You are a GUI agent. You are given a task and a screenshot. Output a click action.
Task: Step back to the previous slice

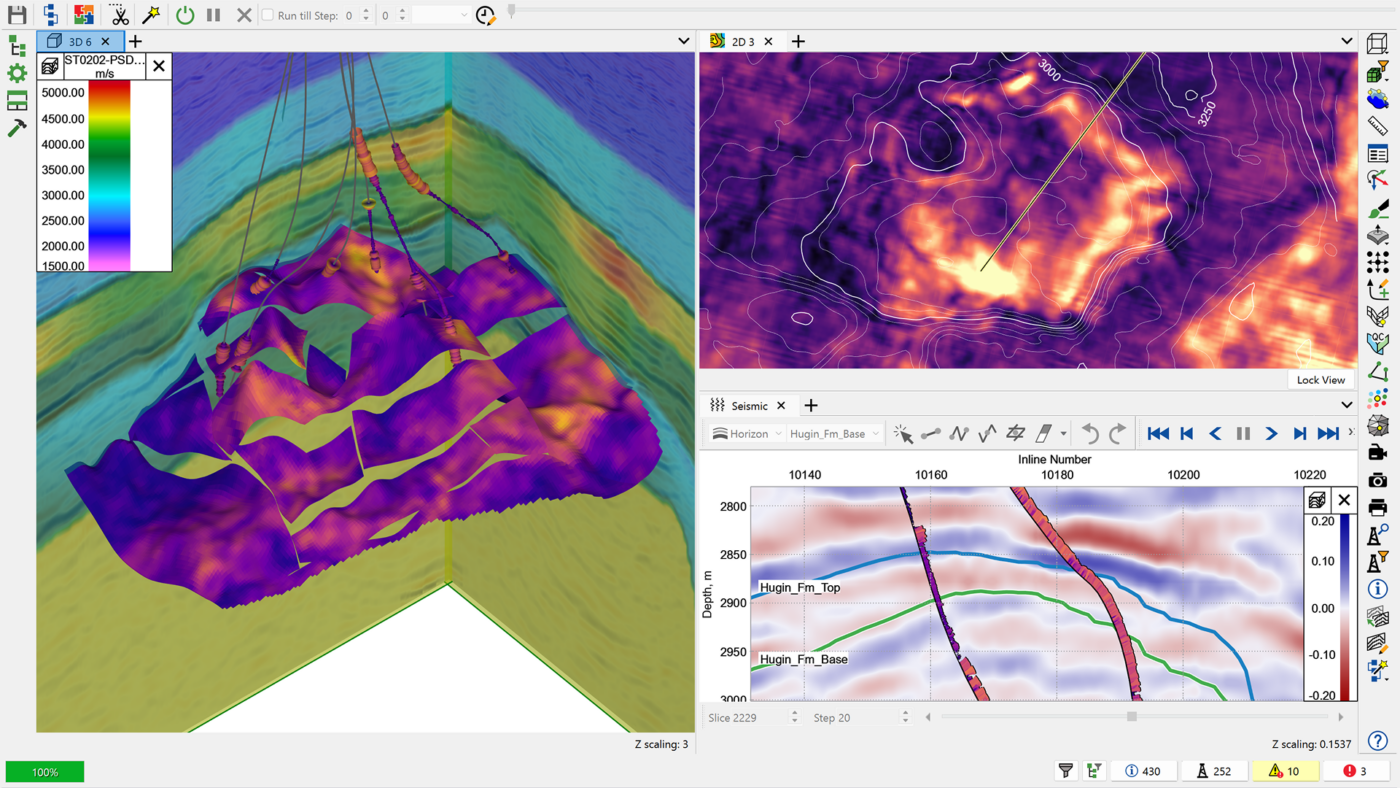coord(1187,434)
